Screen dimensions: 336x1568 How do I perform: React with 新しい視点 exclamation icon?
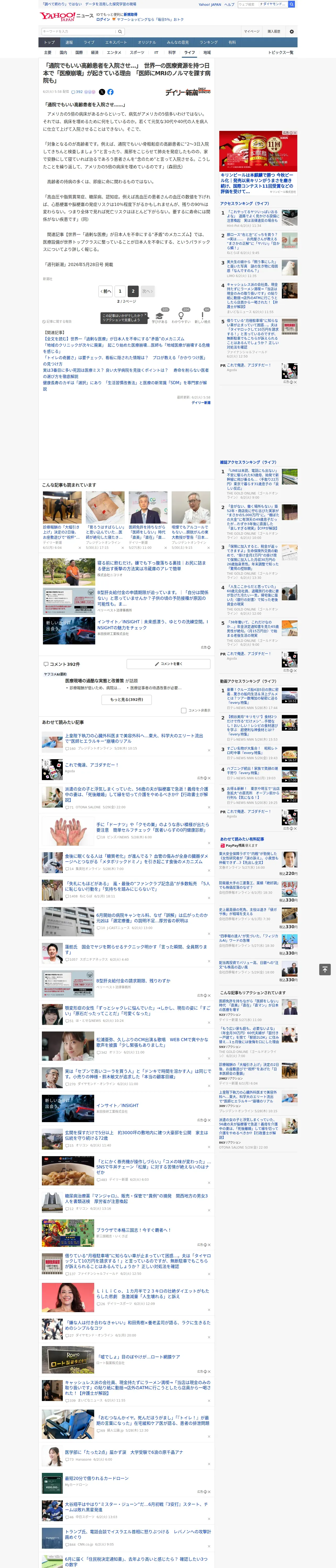tap(203, 316)
